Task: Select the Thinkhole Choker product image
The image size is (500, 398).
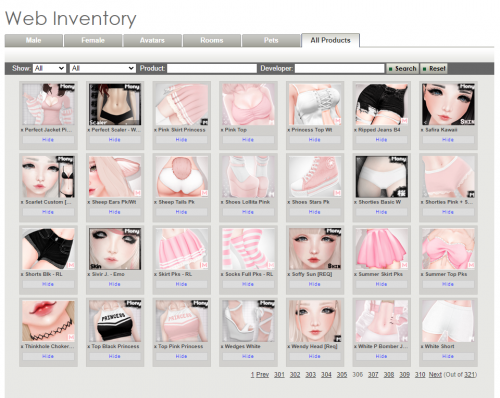Action: pyautogui.click(x=48, y=321)
